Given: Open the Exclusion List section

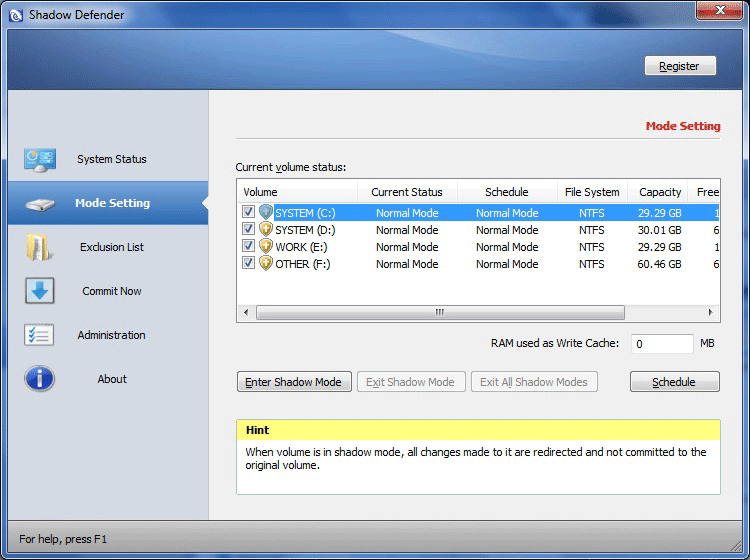Looking at the screenshot, I should (x=108, y=247).
